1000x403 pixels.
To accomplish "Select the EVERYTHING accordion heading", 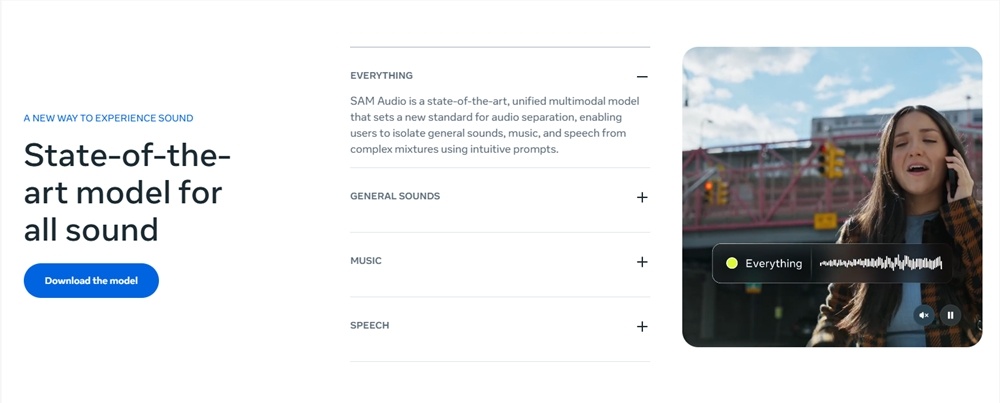I will (382, 76).
